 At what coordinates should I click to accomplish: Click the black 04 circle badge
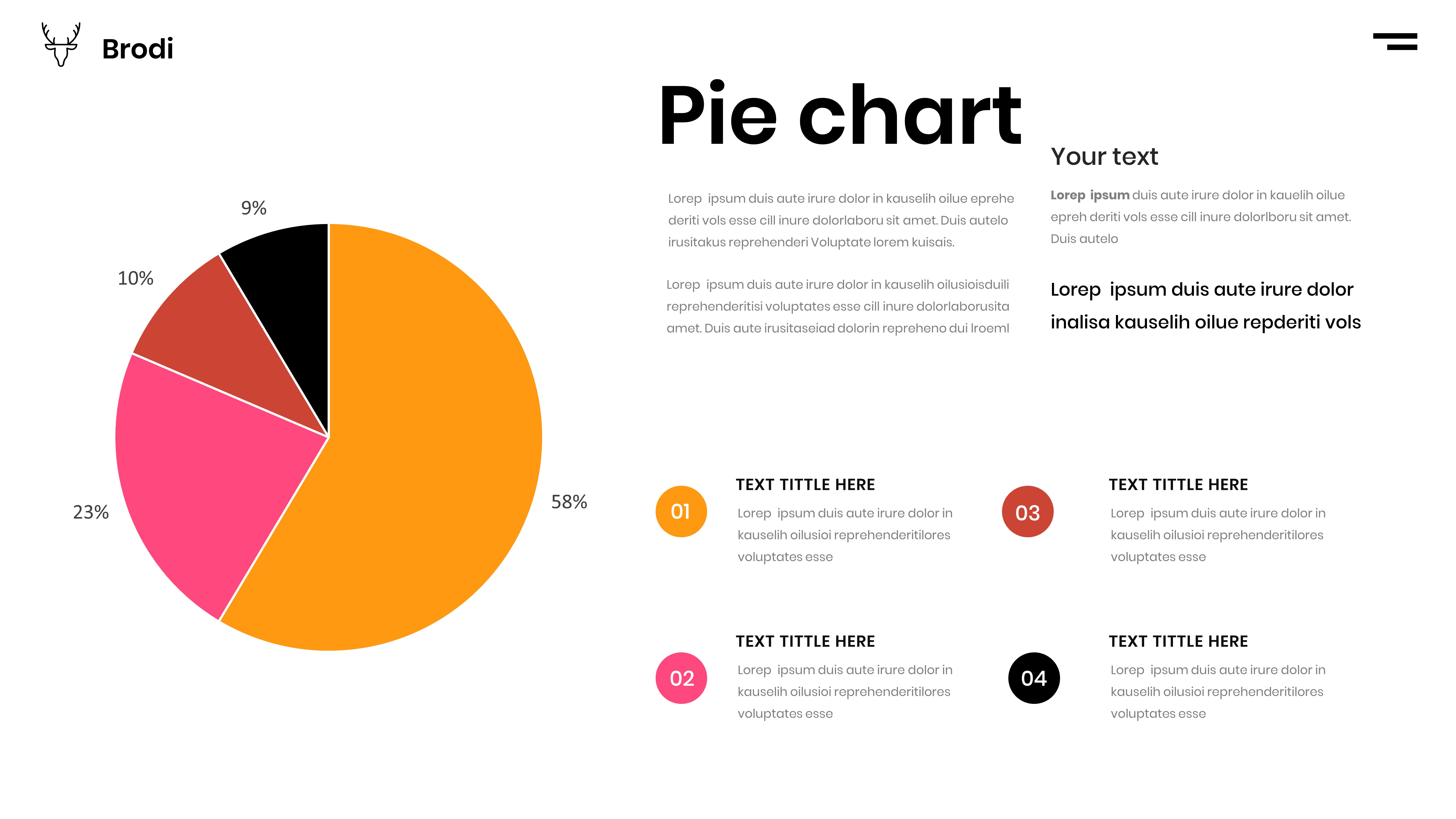click(x=1034, y=678)
